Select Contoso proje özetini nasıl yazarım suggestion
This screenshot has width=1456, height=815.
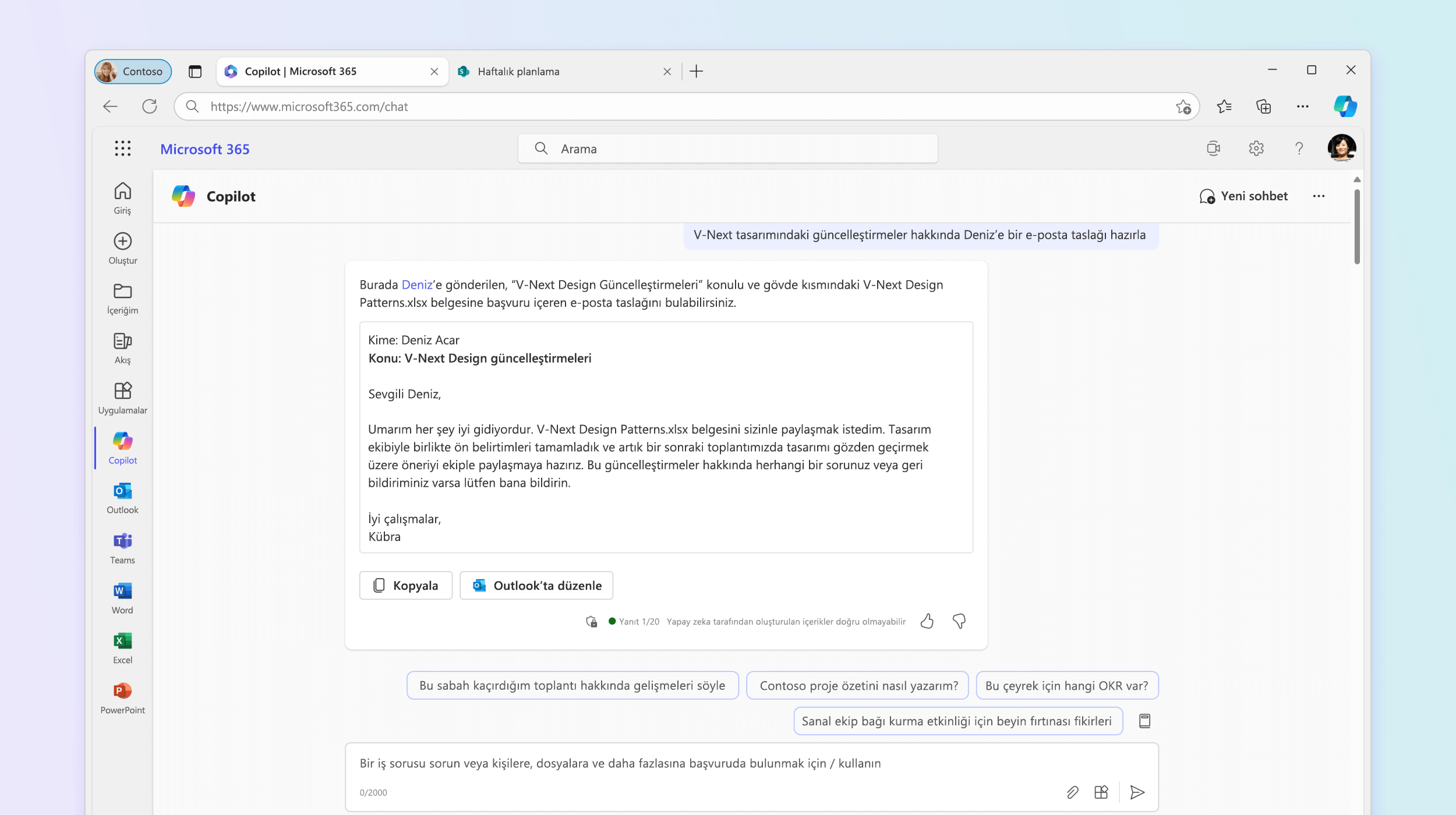tap(858, 685)
